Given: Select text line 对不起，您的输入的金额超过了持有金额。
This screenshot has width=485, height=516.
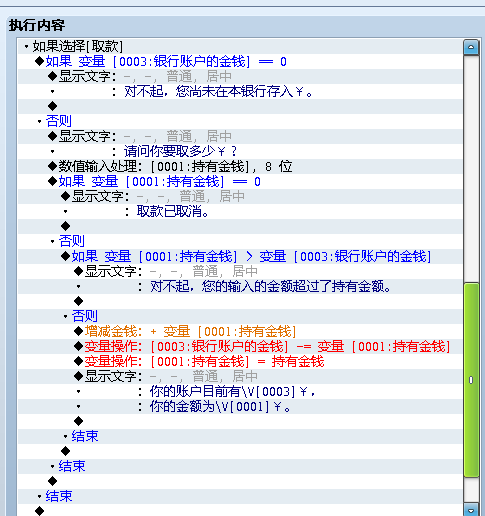Looking at the screenshot, I should (x=240, y=286).
